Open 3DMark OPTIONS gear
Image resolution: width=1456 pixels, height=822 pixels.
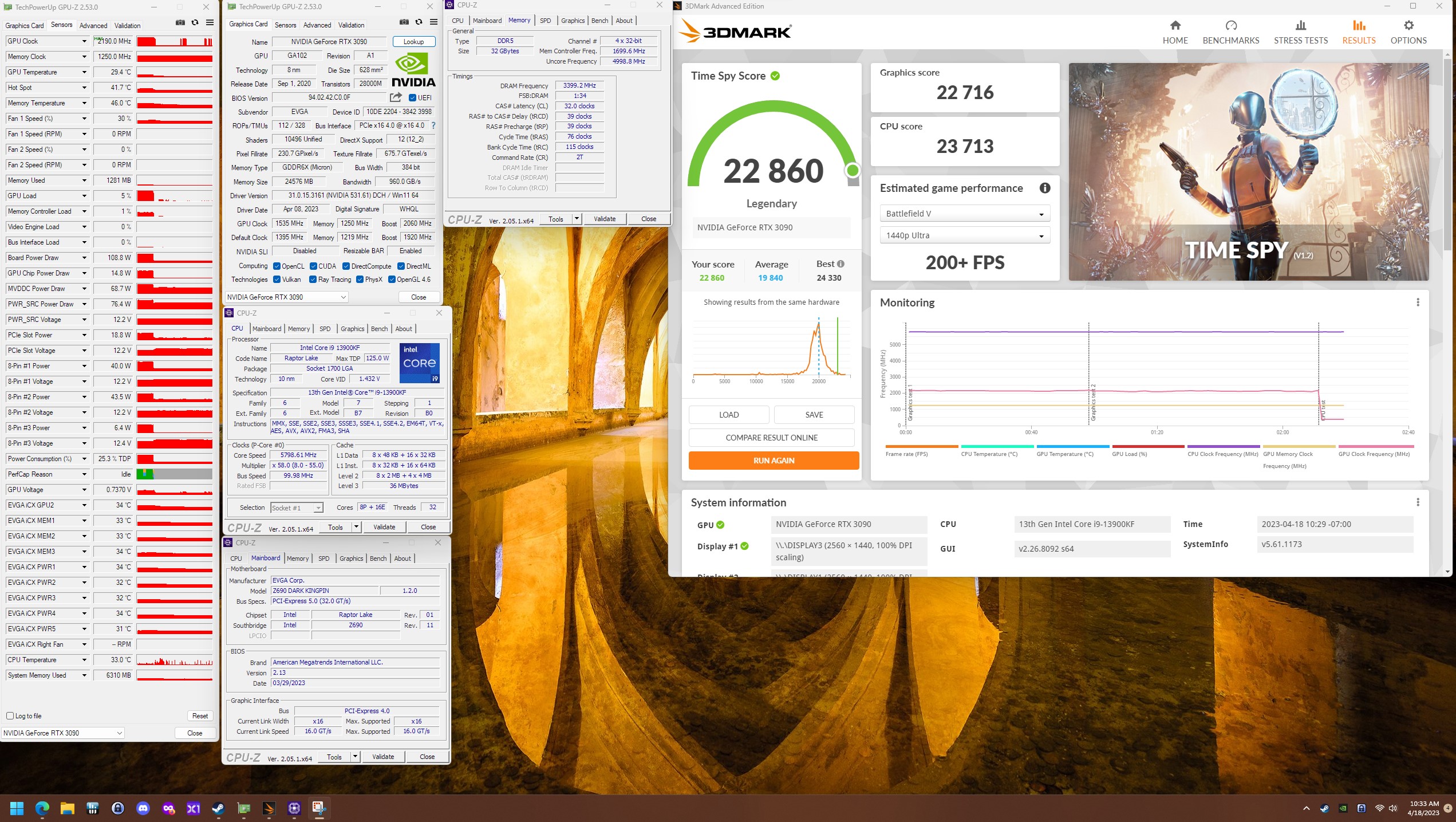[1408, 32]
